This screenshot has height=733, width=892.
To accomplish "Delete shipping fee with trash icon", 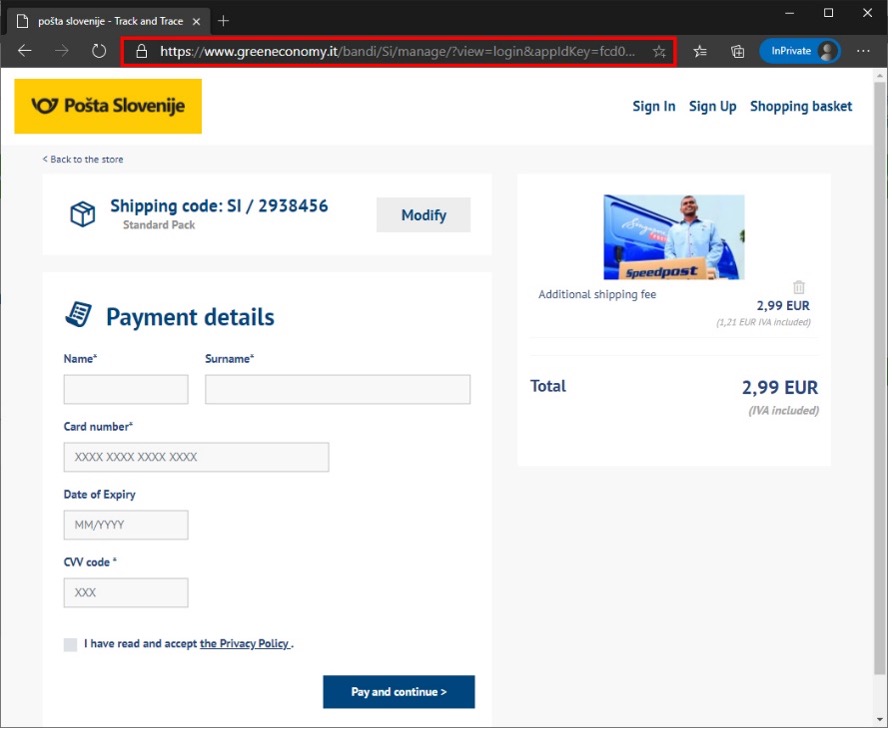I will click(x=799, y=288).
